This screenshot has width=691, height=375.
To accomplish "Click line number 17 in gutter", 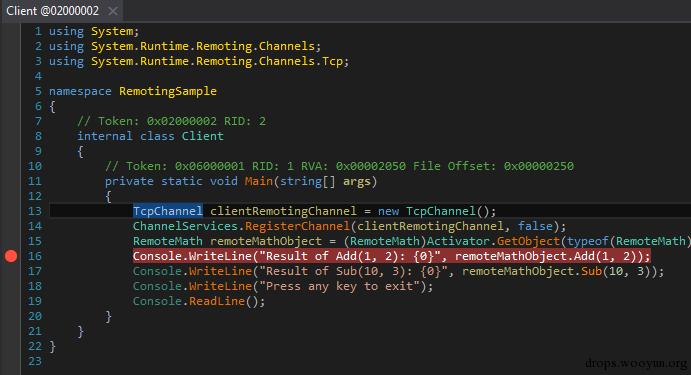I will (35, 271).
